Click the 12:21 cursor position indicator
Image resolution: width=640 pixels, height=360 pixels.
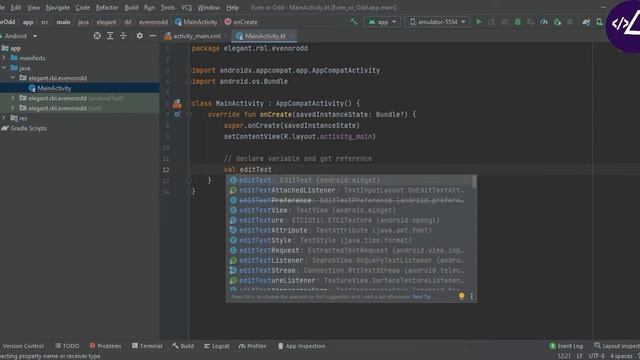(x=564, y=356)
